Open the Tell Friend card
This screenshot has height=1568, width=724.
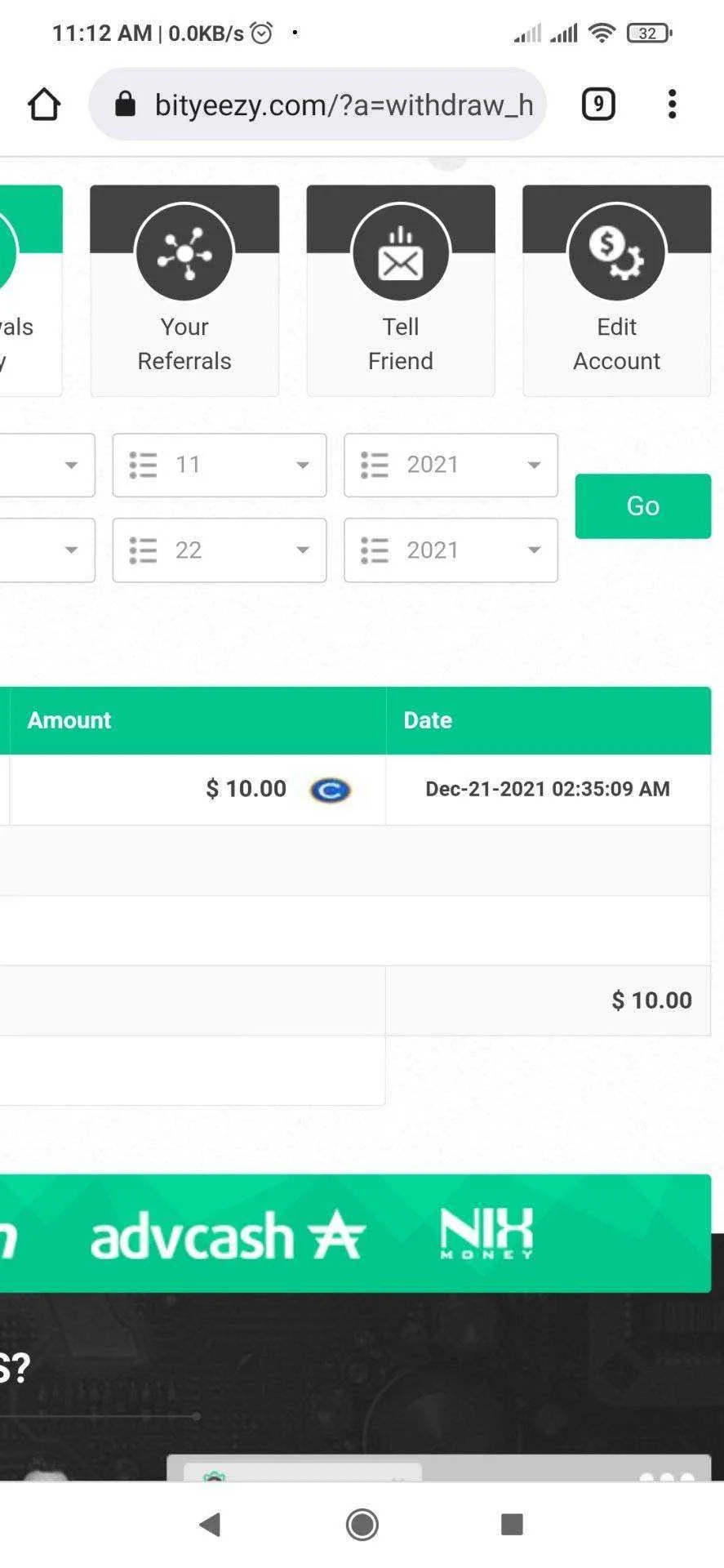(x=401, y=291)
